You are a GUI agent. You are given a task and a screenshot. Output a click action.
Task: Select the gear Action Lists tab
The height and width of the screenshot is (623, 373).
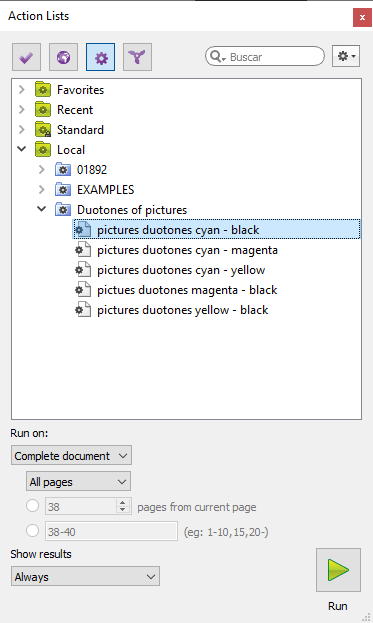click(x=100, y=57)
